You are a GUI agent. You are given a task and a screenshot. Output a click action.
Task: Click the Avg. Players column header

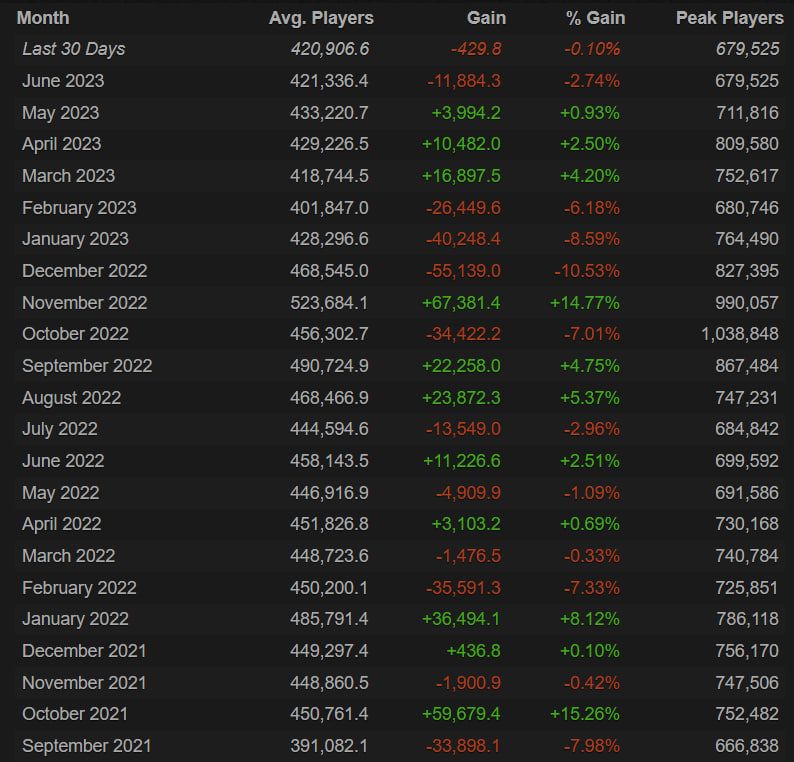click(321, 18)
